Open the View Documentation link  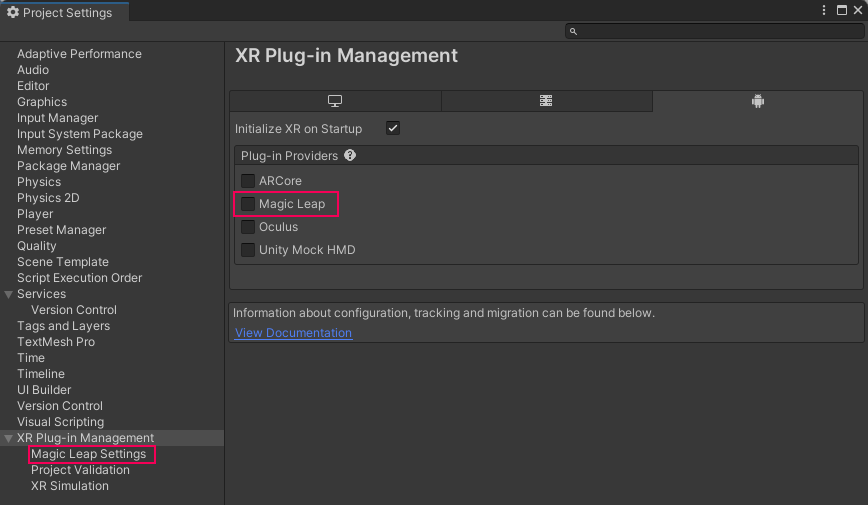click(293, 333)
